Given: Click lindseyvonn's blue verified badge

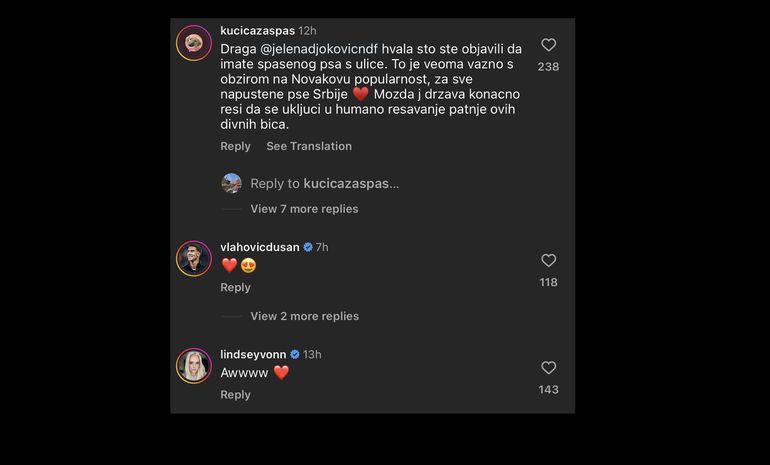Looking at the screenshot, I should [x=295, y=354].
